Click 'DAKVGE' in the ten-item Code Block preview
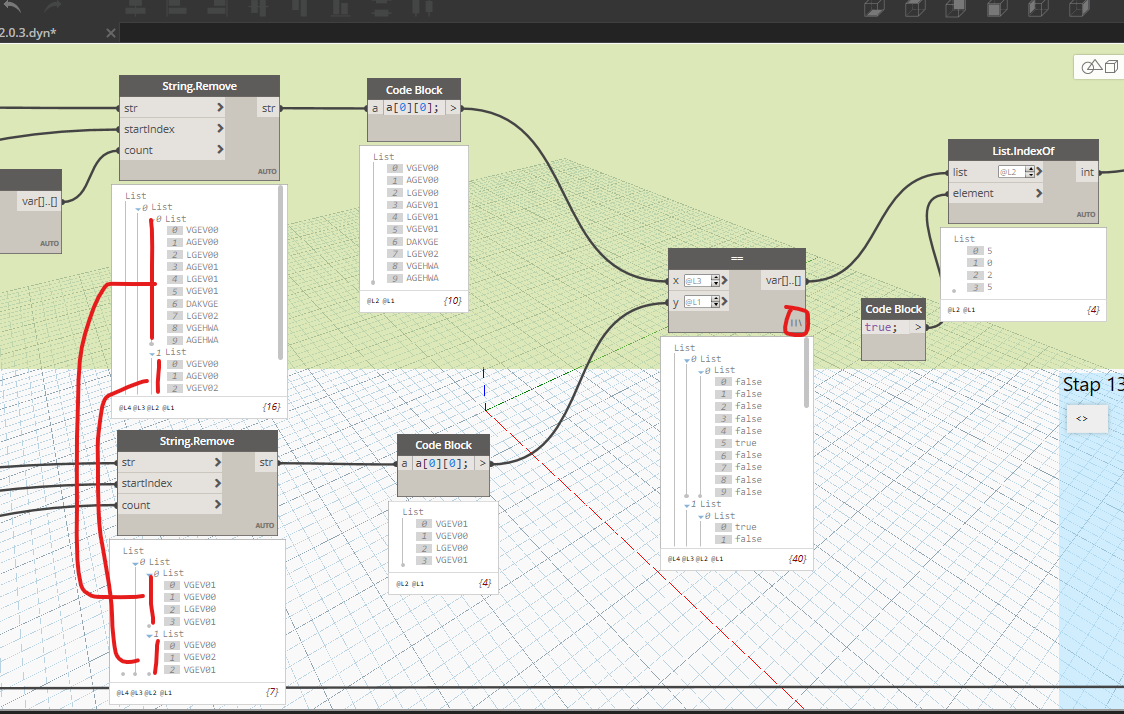Screen dimensions: 1124x714 [422, 242]
